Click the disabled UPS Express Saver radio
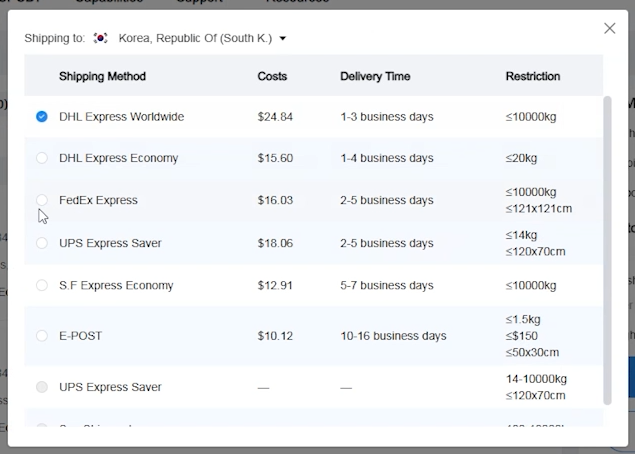 (x=42, y=387)
